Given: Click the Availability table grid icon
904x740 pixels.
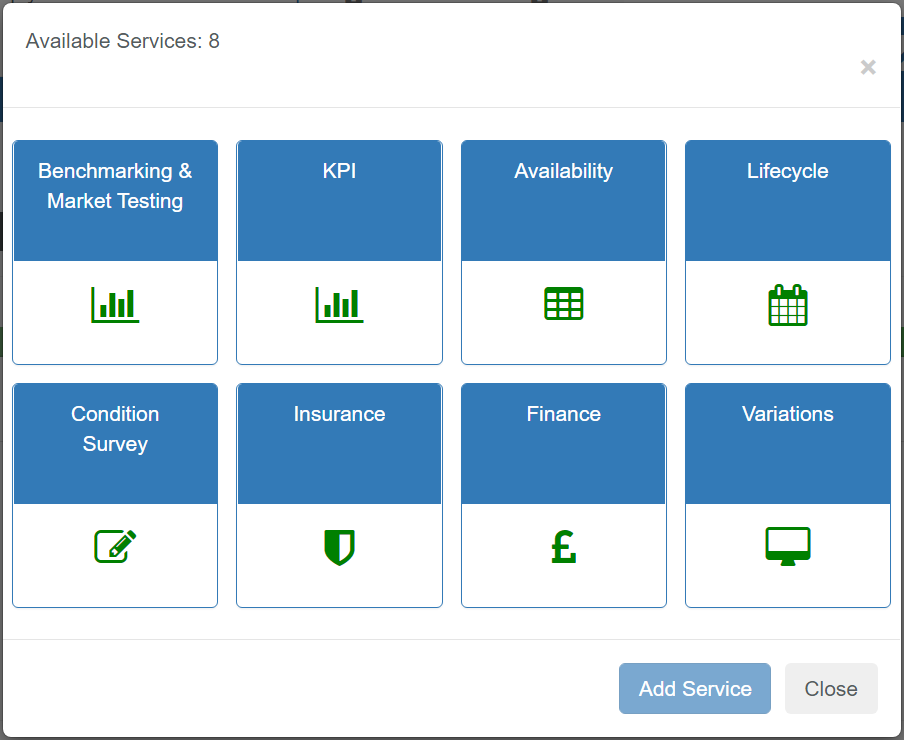Looking at the screenshot, I should [564, 304].
